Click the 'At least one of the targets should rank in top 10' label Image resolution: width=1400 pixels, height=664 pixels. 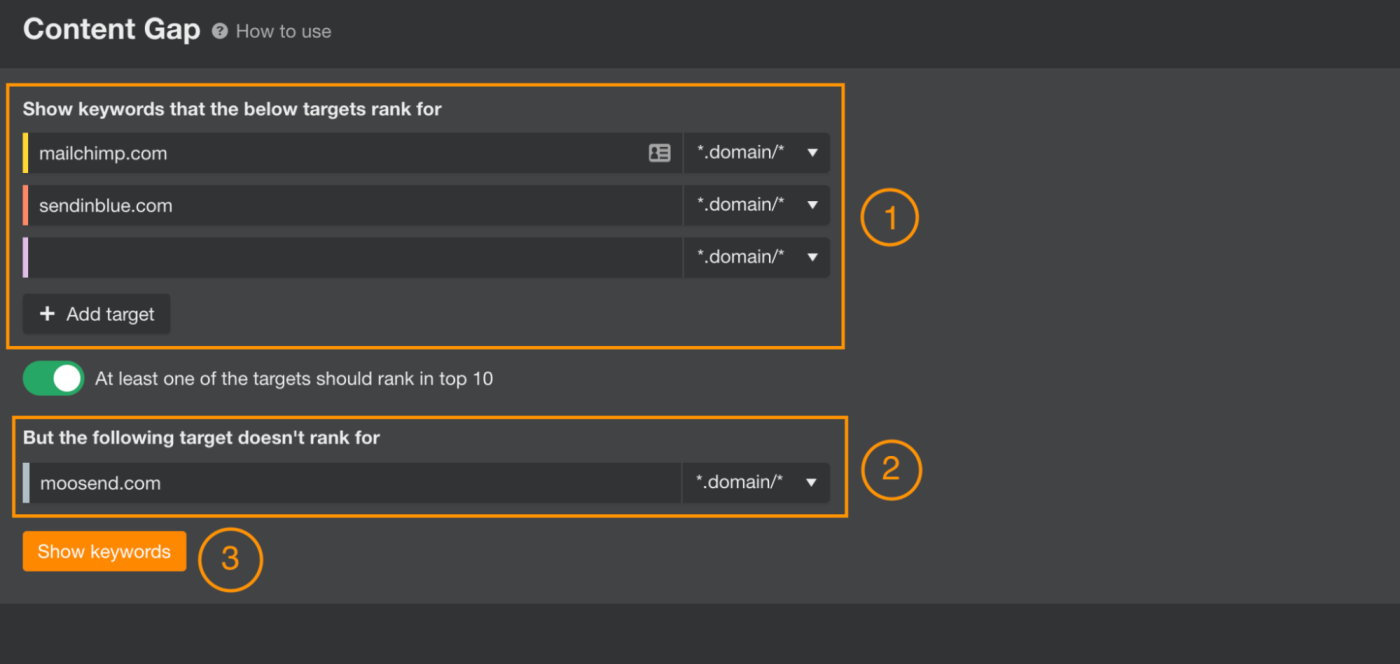click(x=294, y=379)
